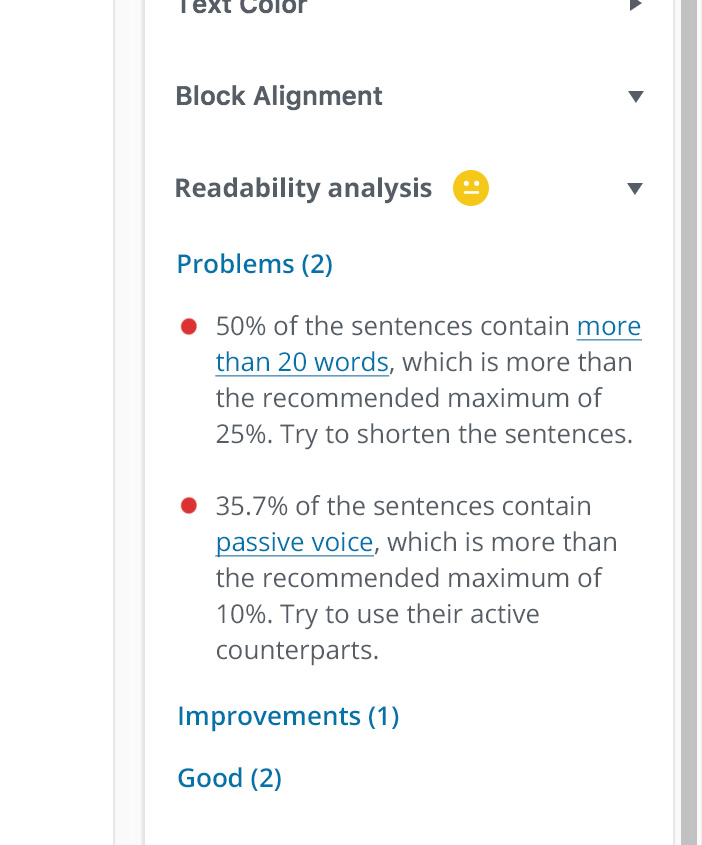Expand the Improvements (1) section

(x=288, y=716)
